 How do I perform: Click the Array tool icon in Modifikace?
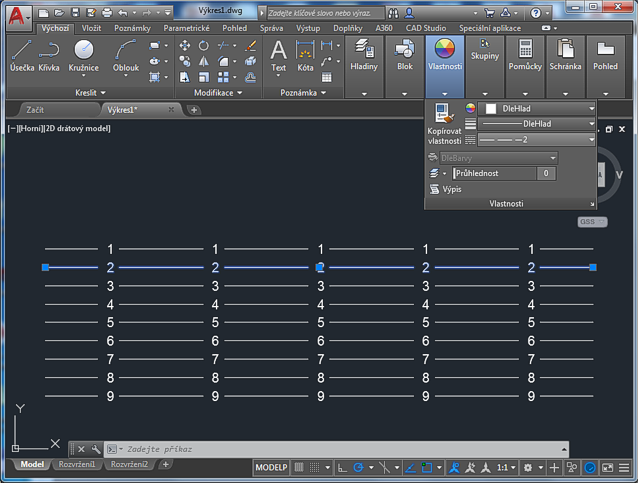click(x=223, y=77)
